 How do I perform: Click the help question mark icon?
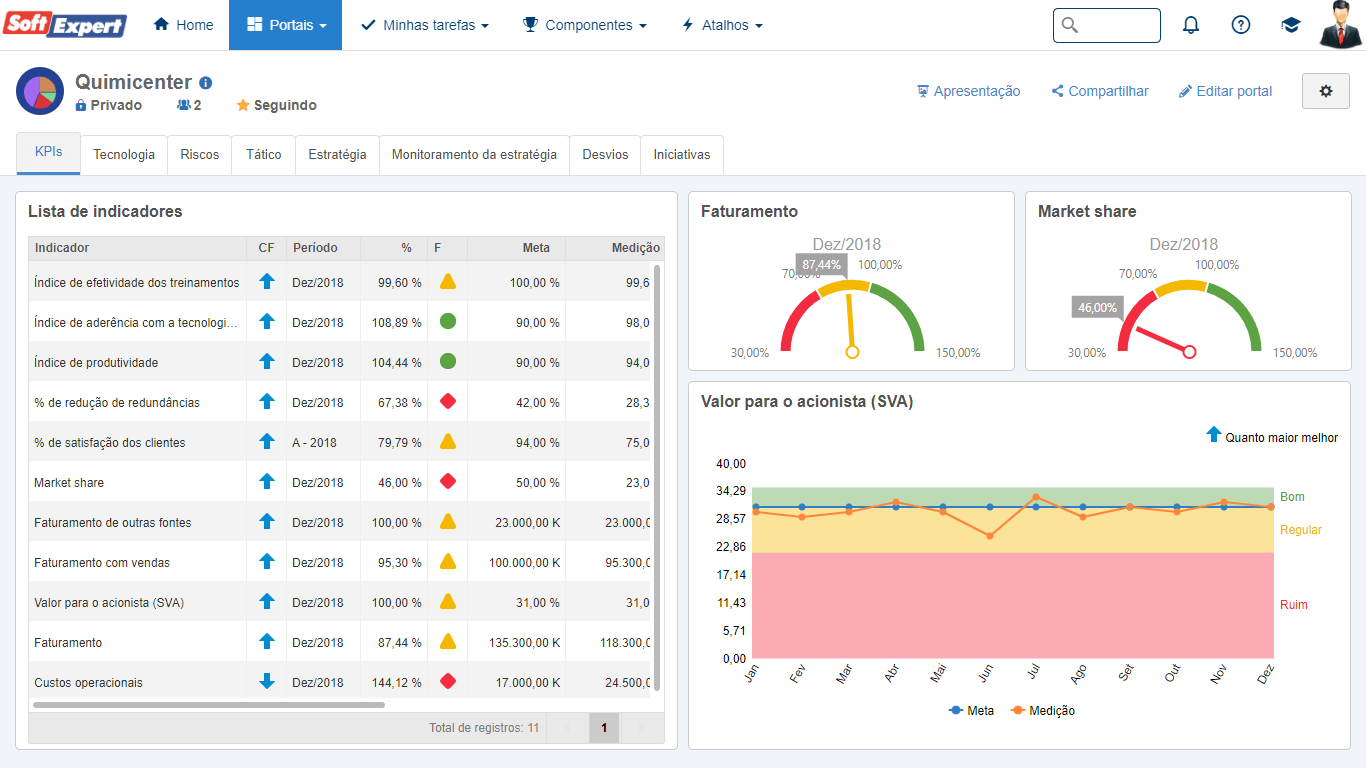(x=1240, y=25)
